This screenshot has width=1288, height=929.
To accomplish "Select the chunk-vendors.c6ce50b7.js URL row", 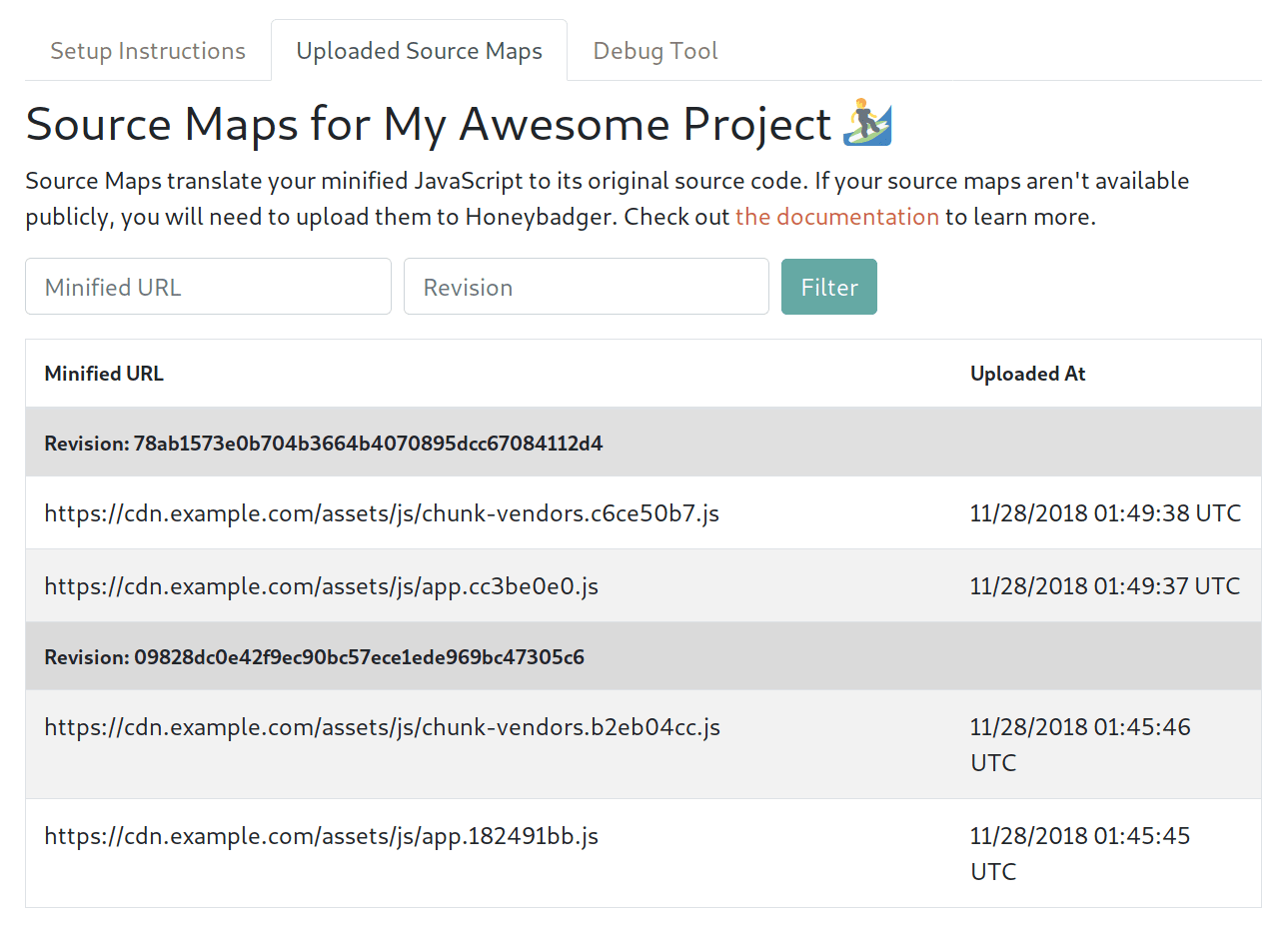I will tap(382, 513).
